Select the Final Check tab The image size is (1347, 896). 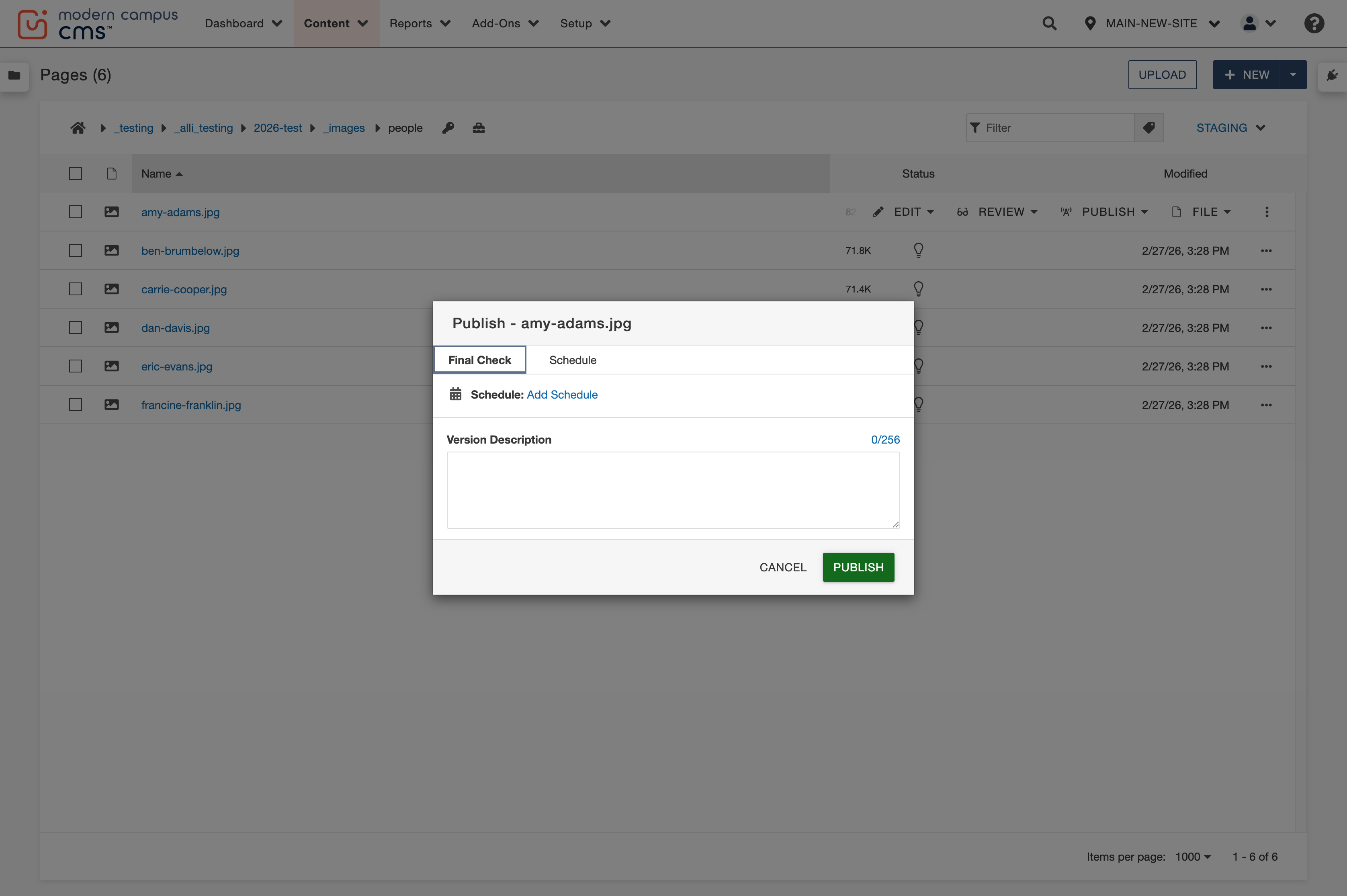point(479,360)
